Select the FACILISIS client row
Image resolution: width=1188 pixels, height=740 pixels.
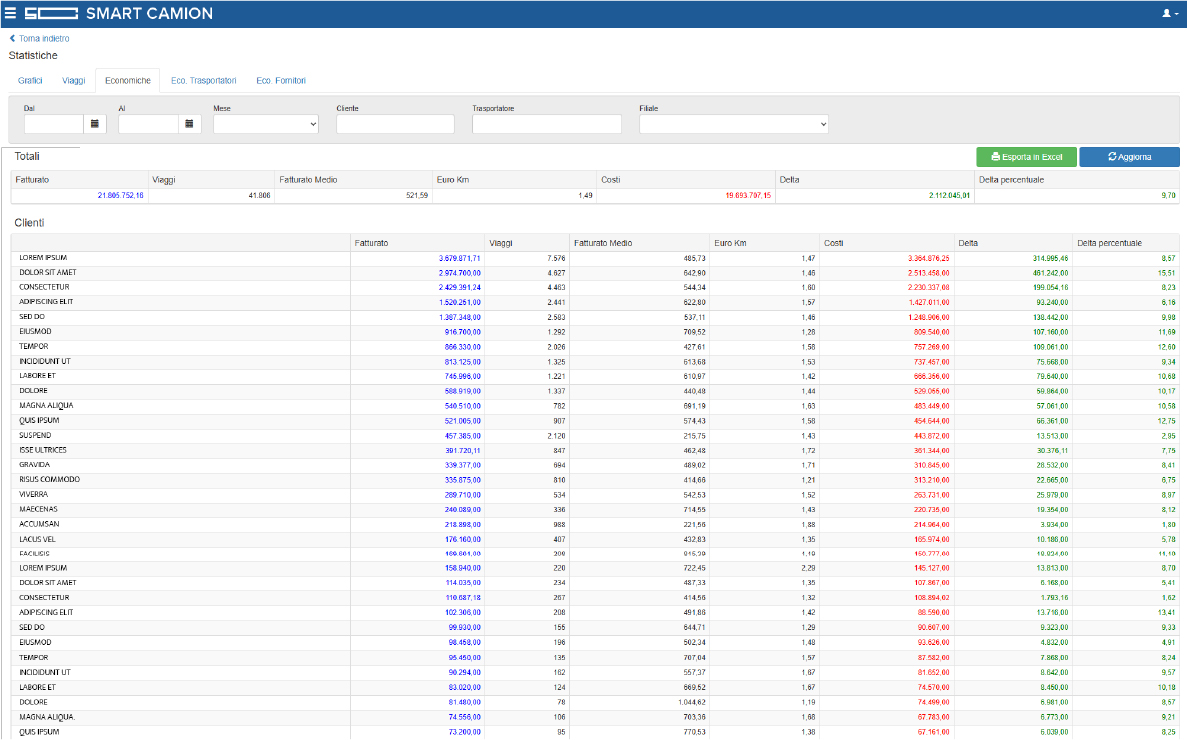pyautogui.click(x=596, y=554)
